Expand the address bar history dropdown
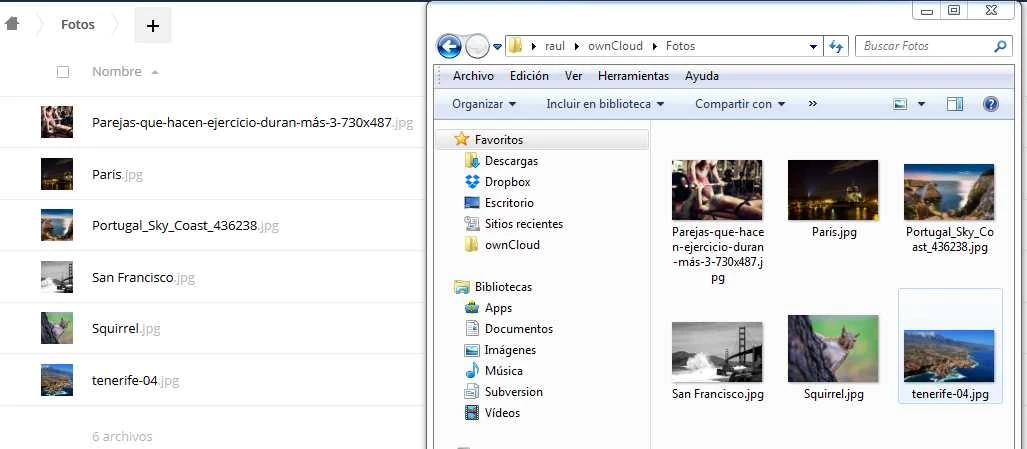Viewport: 1027px width, 449px height. point(813,46)
